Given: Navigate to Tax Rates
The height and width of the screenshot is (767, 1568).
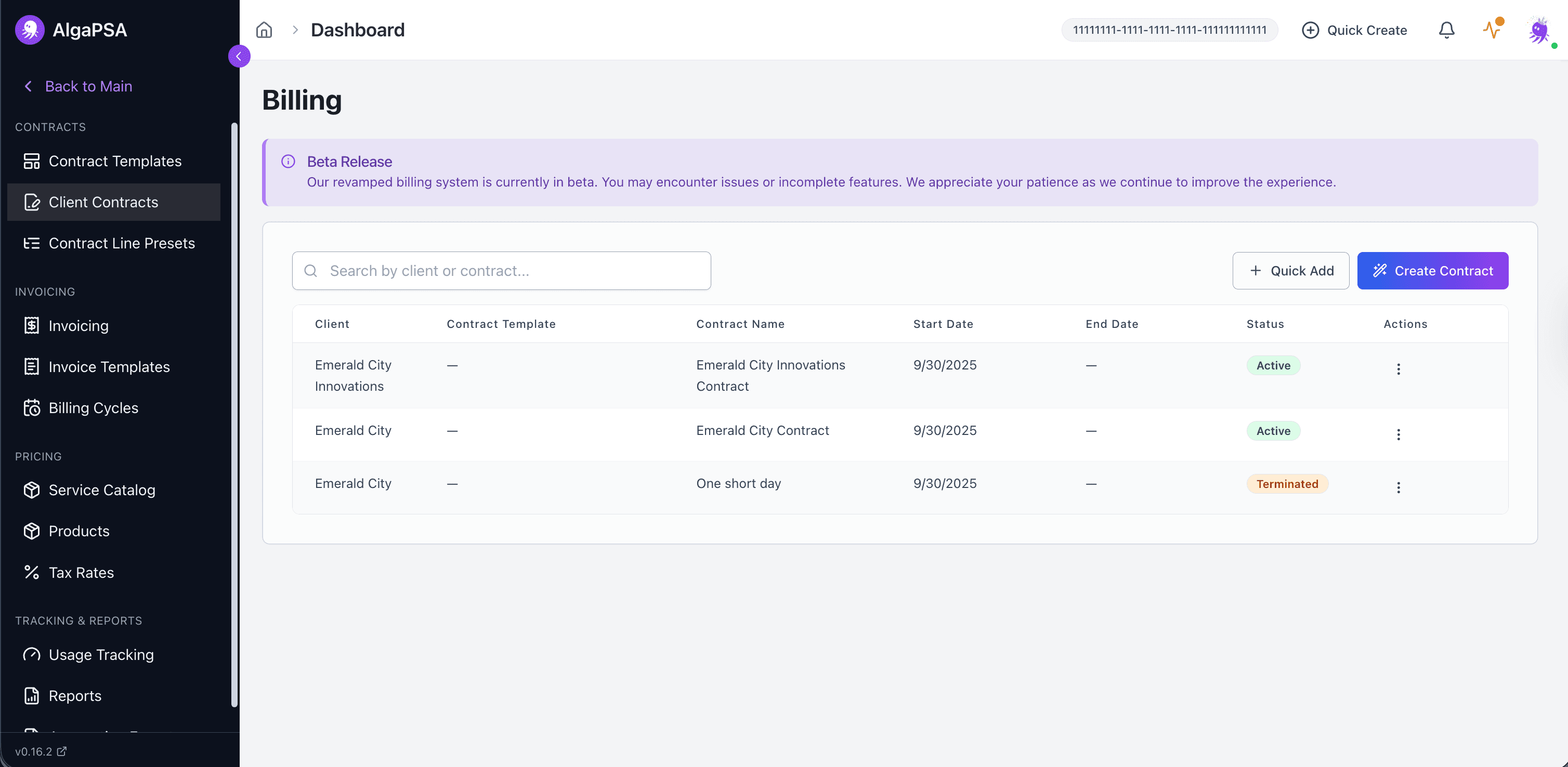Looking at the screenshot, I should point(81,572).
